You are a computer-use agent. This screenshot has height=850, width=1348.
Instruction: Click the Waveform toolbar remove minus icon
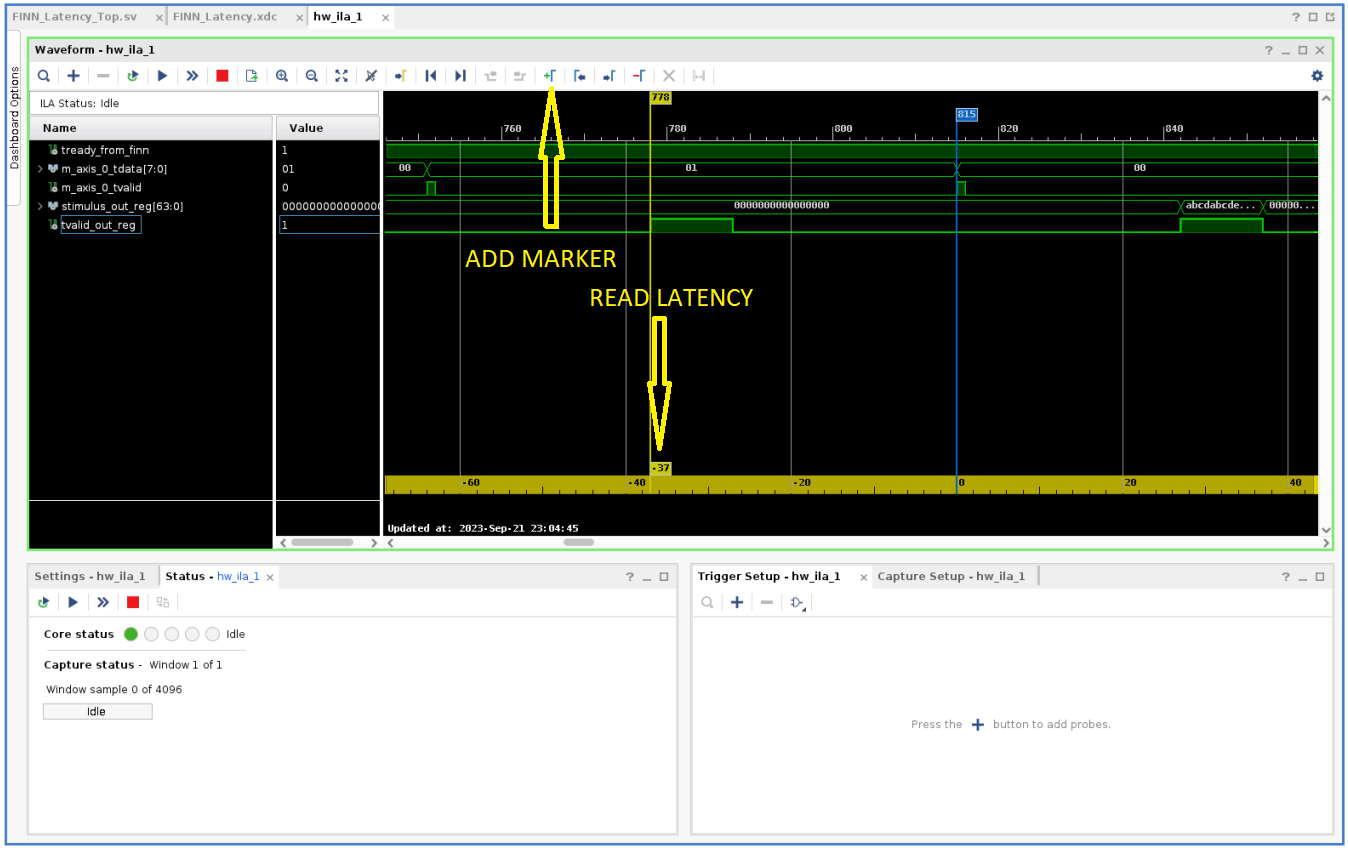(103, 76)
